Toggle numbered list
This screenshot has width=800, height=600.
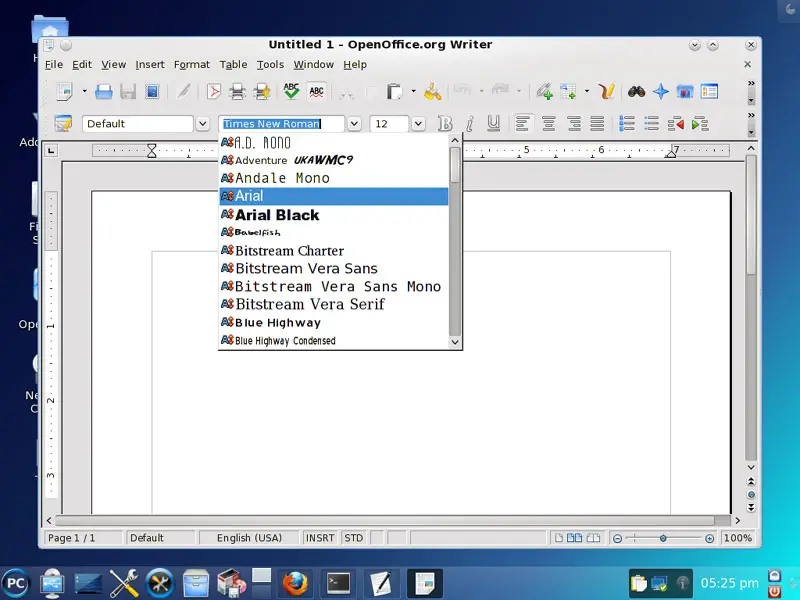[627, 123]
